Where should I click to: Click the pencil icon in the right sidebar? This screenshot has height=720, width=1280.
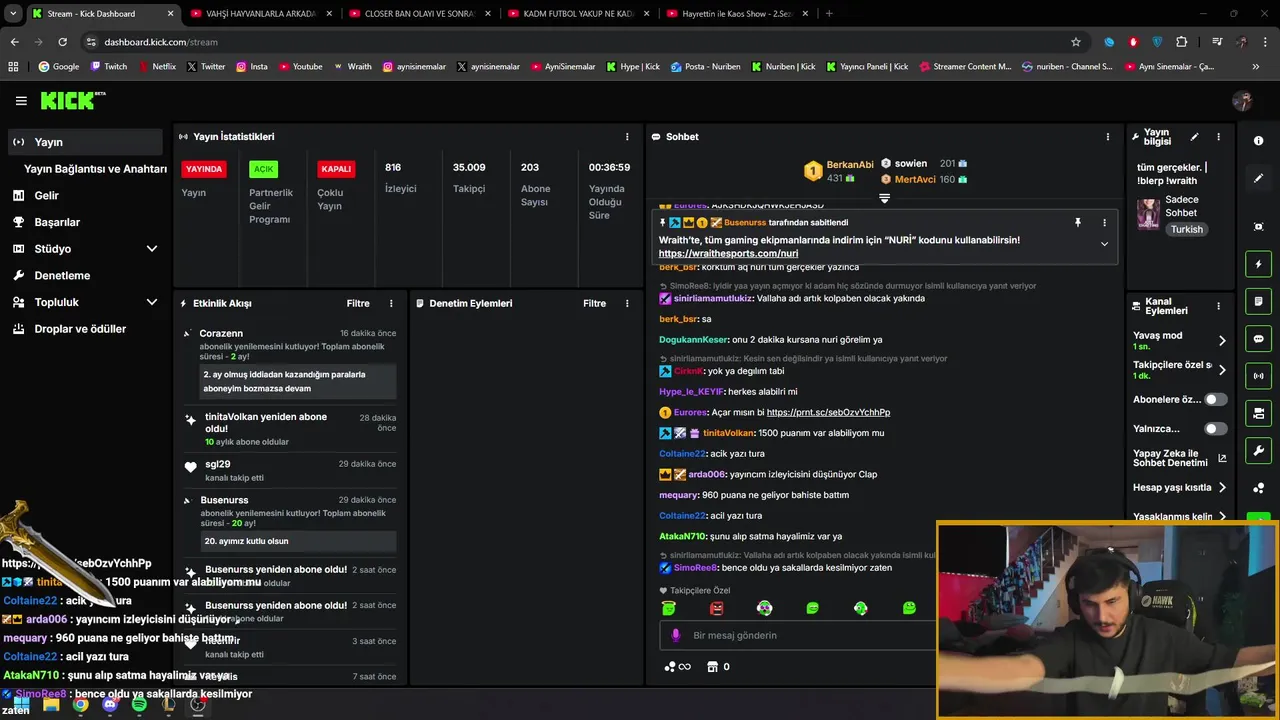[x=1258, y=178]
